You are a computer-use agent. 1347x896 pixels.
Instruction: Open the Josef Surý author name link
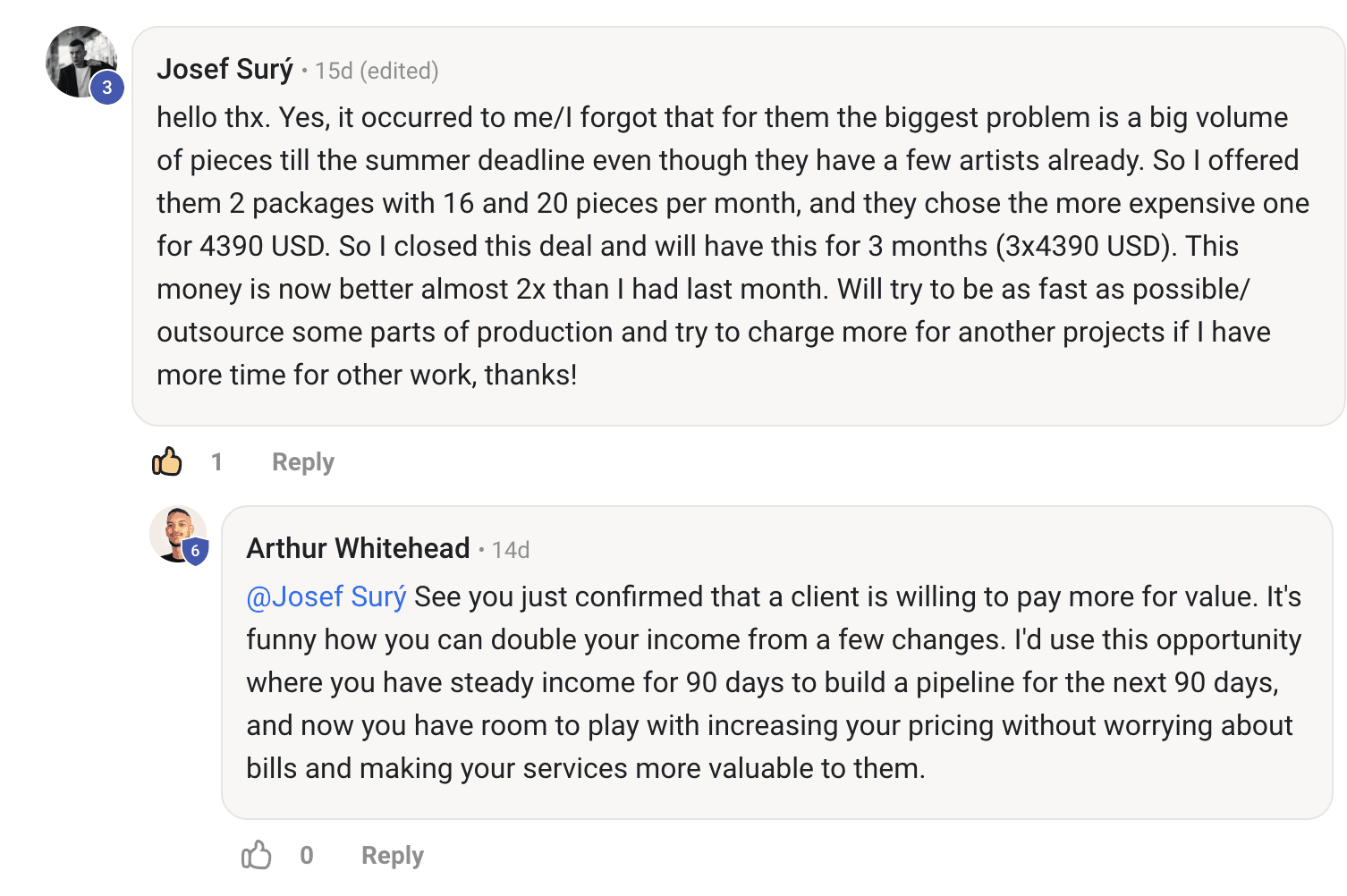(x=224, y=70)
